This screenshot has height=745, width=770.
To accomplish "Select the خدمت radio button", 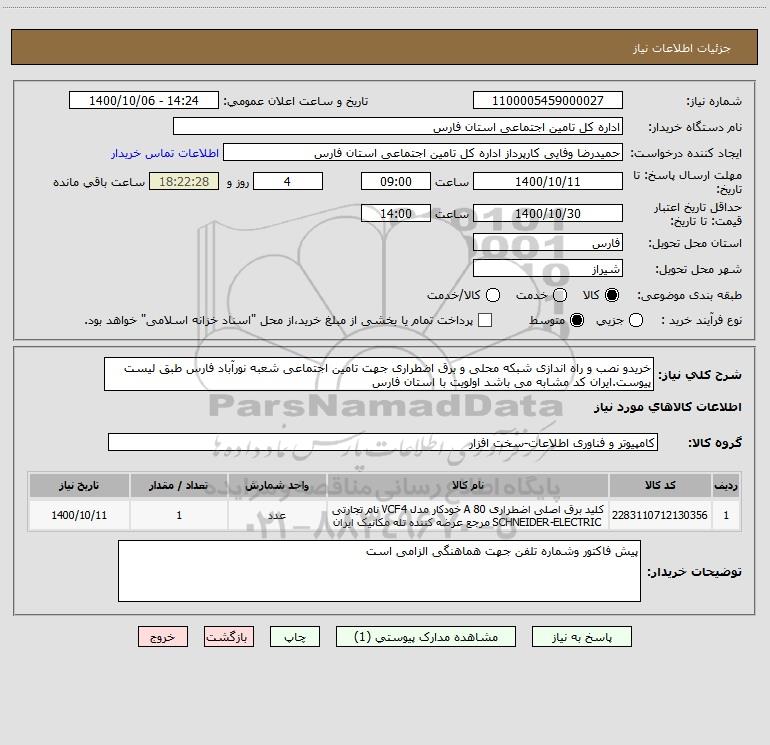I will point(560,295).
